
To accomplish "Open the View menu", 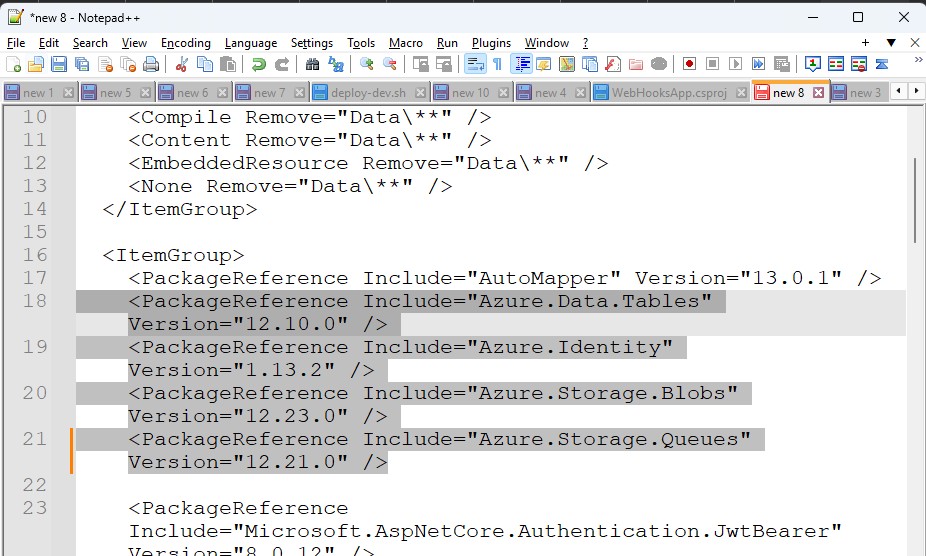I will click(134, 43).
